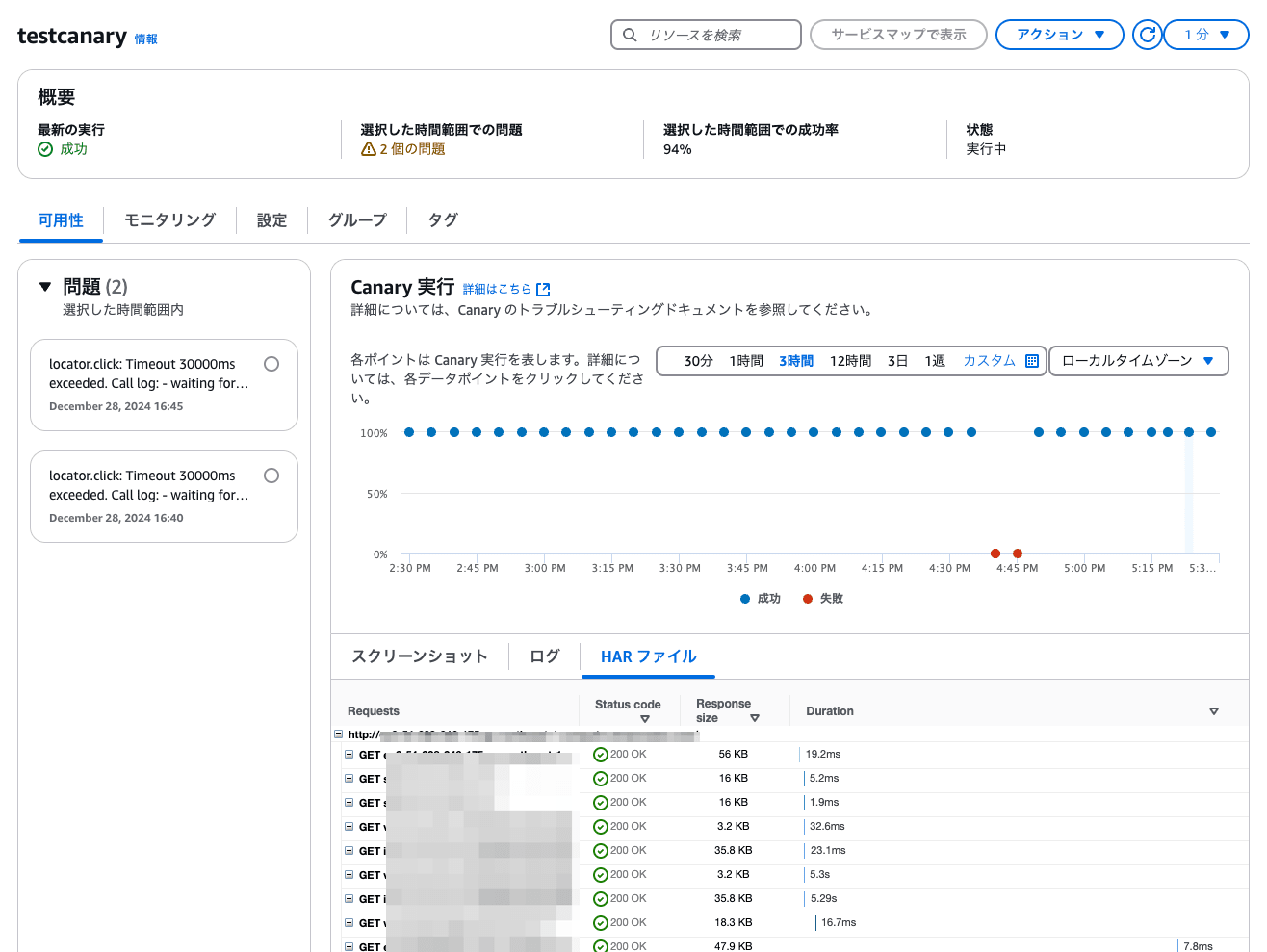The width and height of the screenshot is (1267, 952).
Task: Click the first red failed data point on the chart
Action: click(x=995, y=553)
